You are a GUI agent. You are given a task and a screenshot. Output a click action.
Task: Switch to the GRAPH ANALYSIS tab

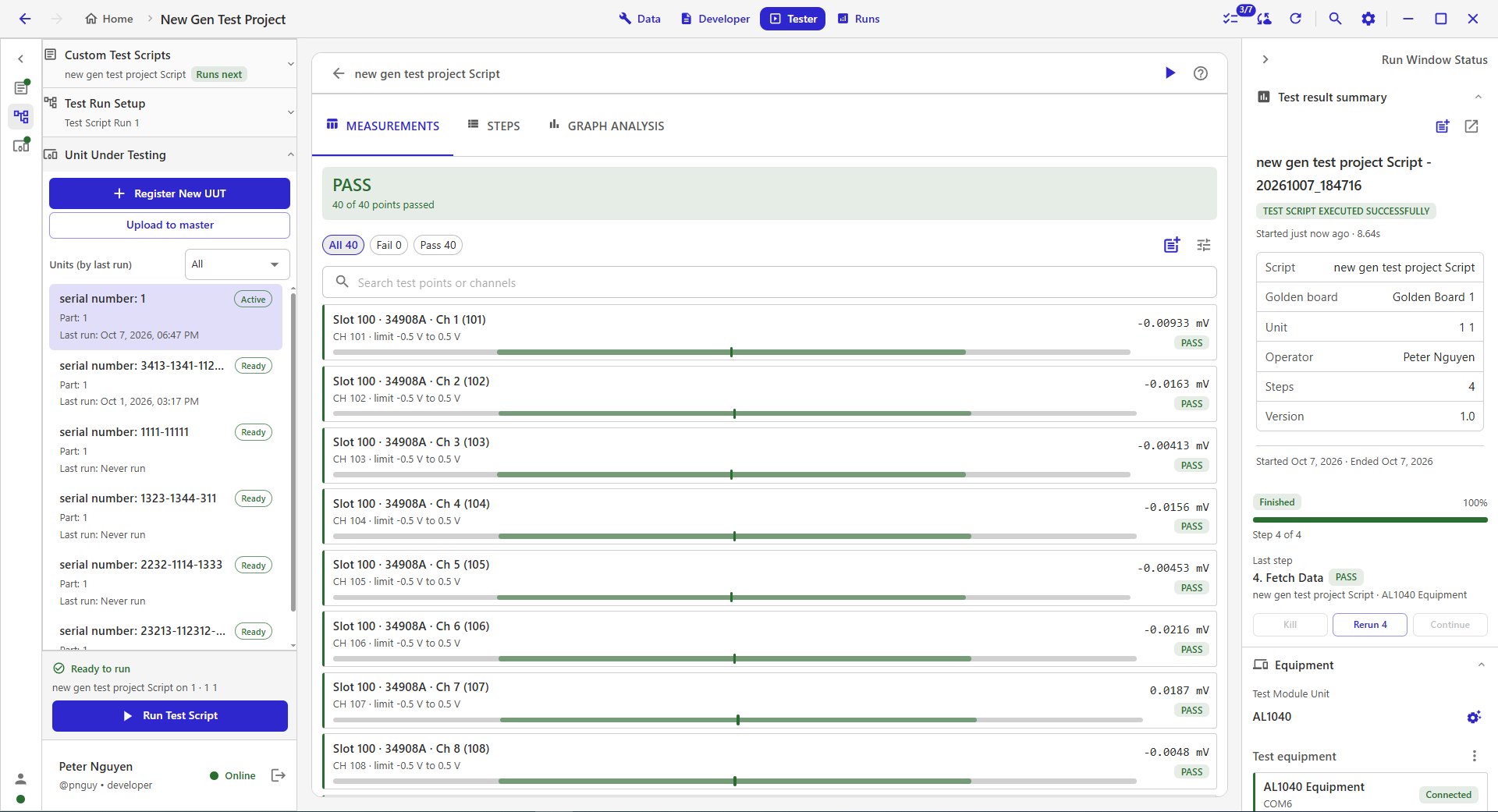coord(607,126)
